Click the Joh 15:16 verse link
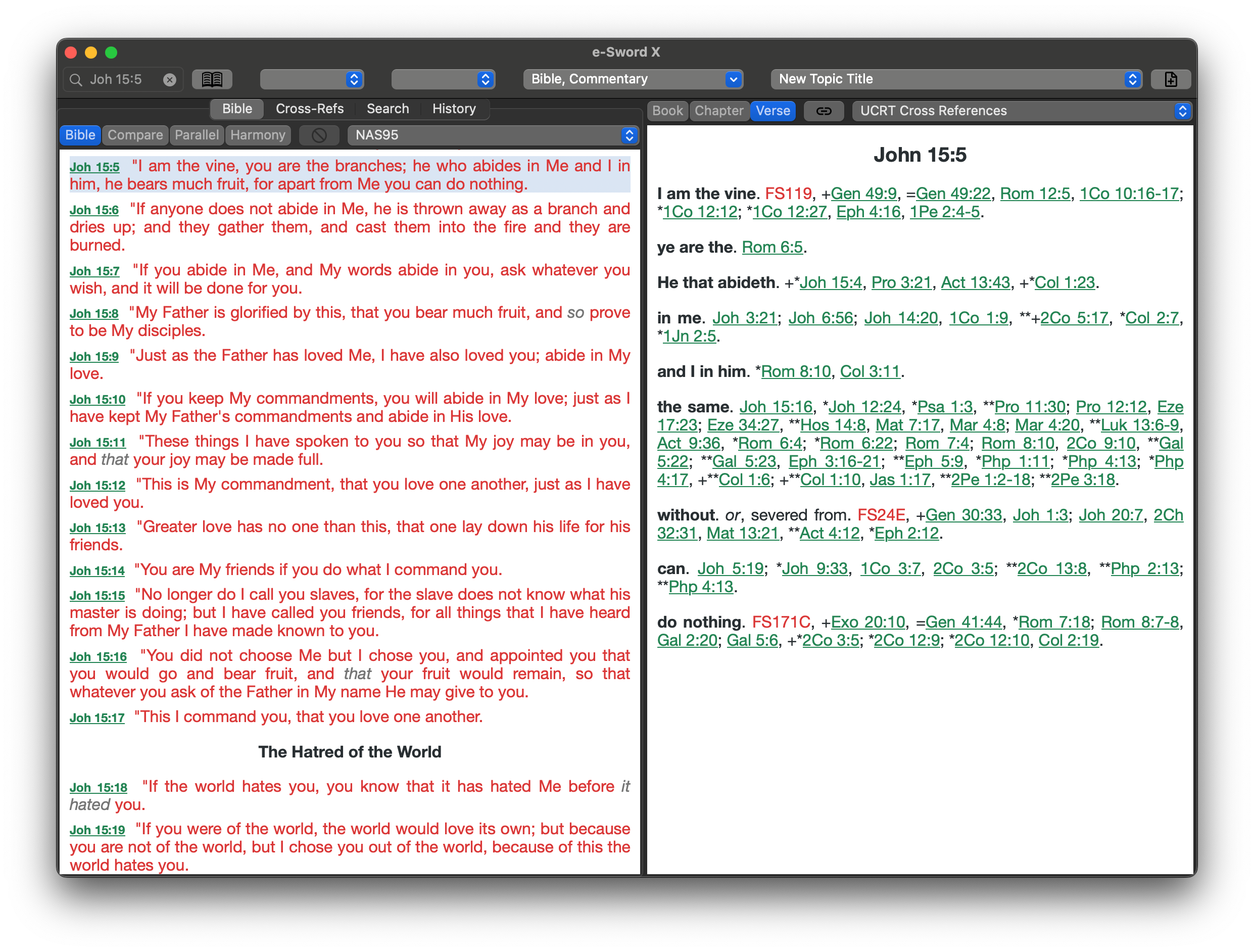The width and height of the screenshot is (1254, 952). tap(98, 656)
